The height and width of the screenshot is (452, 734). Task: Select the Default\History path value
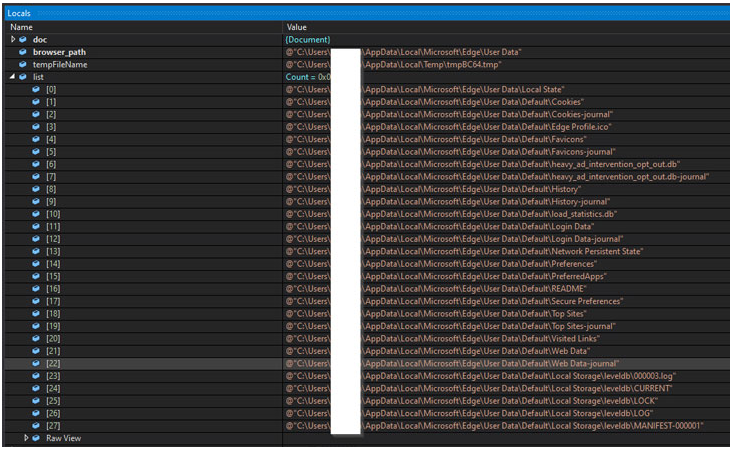433,189
